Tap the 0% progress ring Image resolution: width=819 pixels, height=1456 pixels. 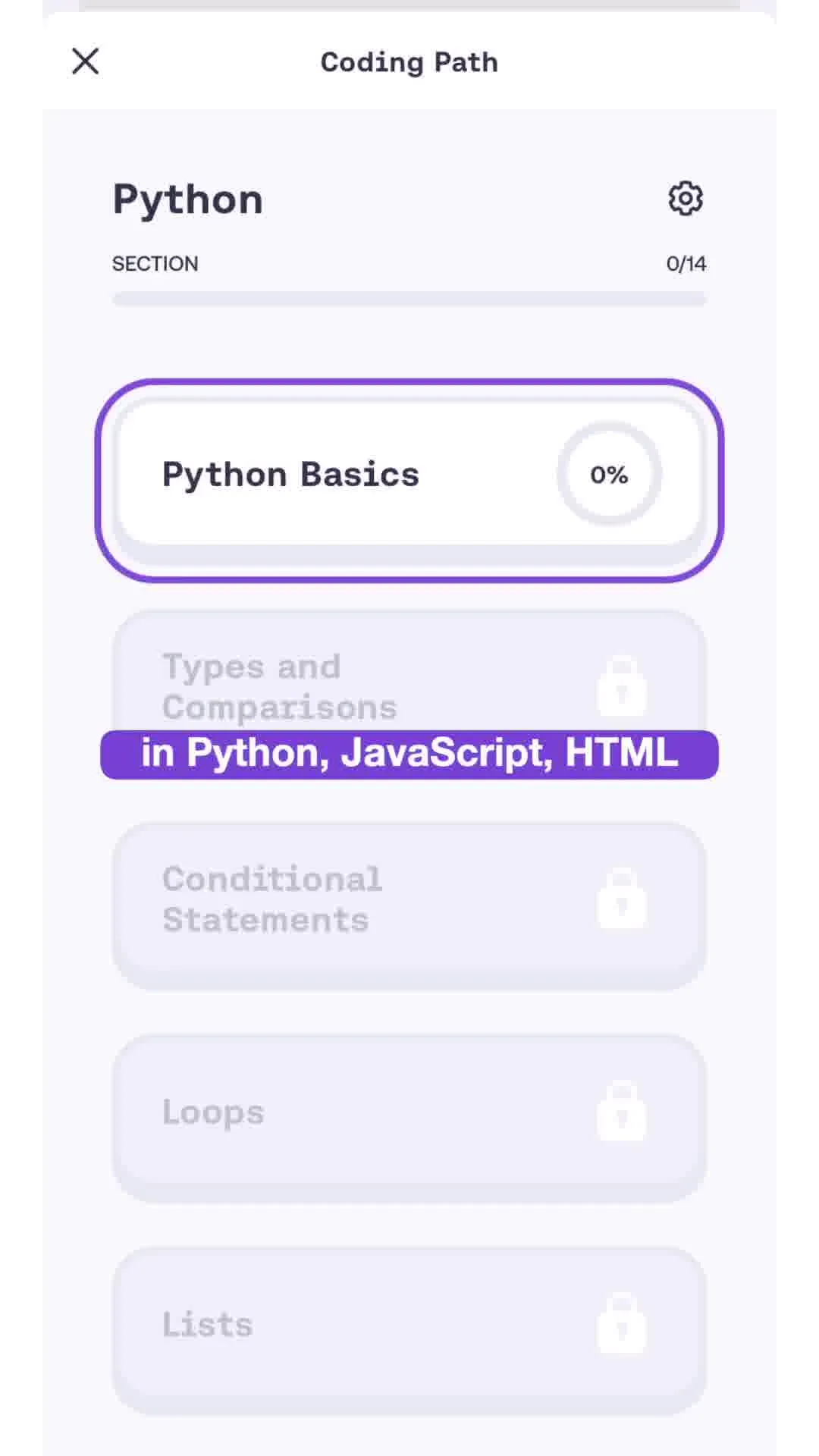(x=609, y=475)
